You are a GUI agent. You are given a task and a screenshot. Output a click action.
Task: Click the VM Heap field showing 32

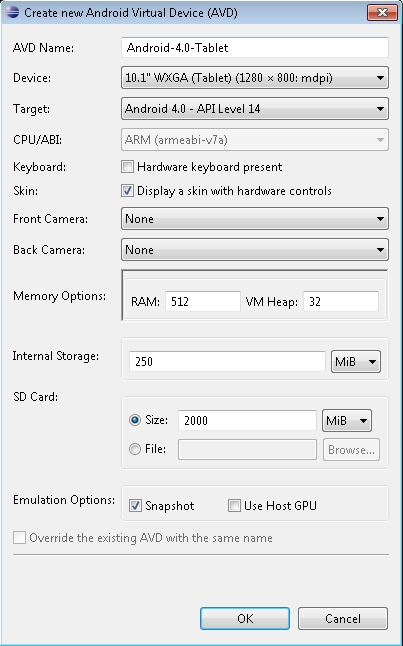(341, 302)
